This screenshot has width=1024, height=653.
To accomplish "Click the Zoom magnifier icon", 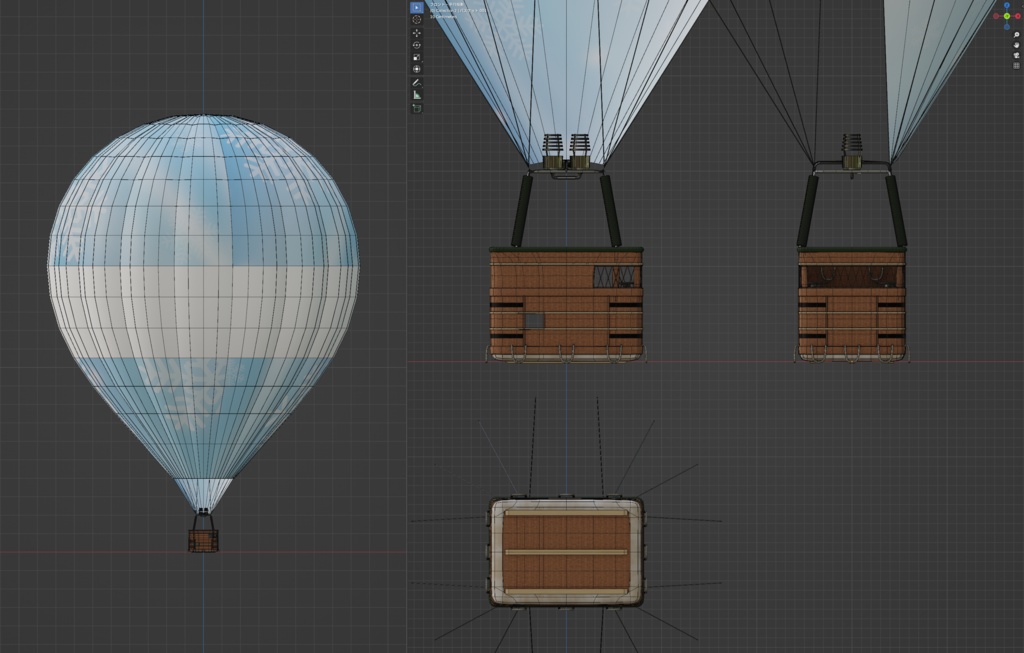I will (x=1016, y=35).
